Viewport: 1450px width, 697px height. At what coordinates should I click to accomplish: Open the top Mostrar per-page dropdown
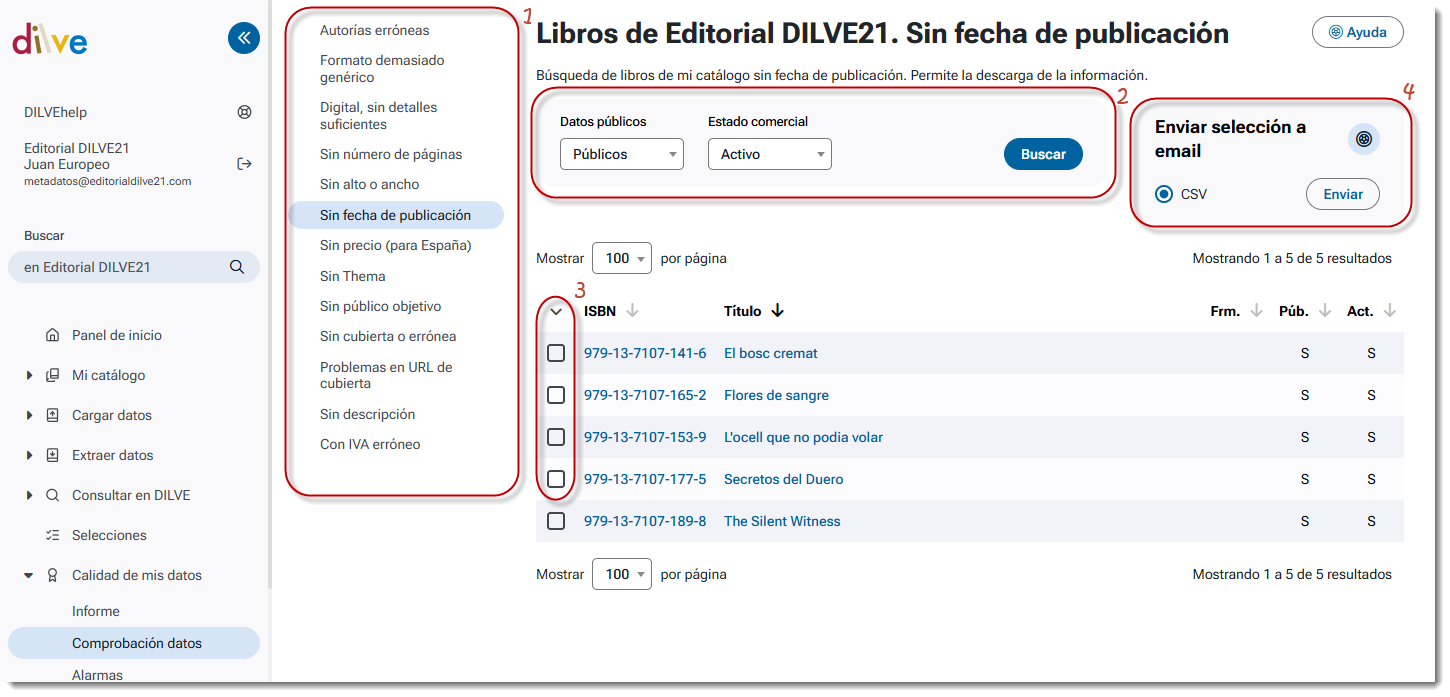(x=622, y=258)
